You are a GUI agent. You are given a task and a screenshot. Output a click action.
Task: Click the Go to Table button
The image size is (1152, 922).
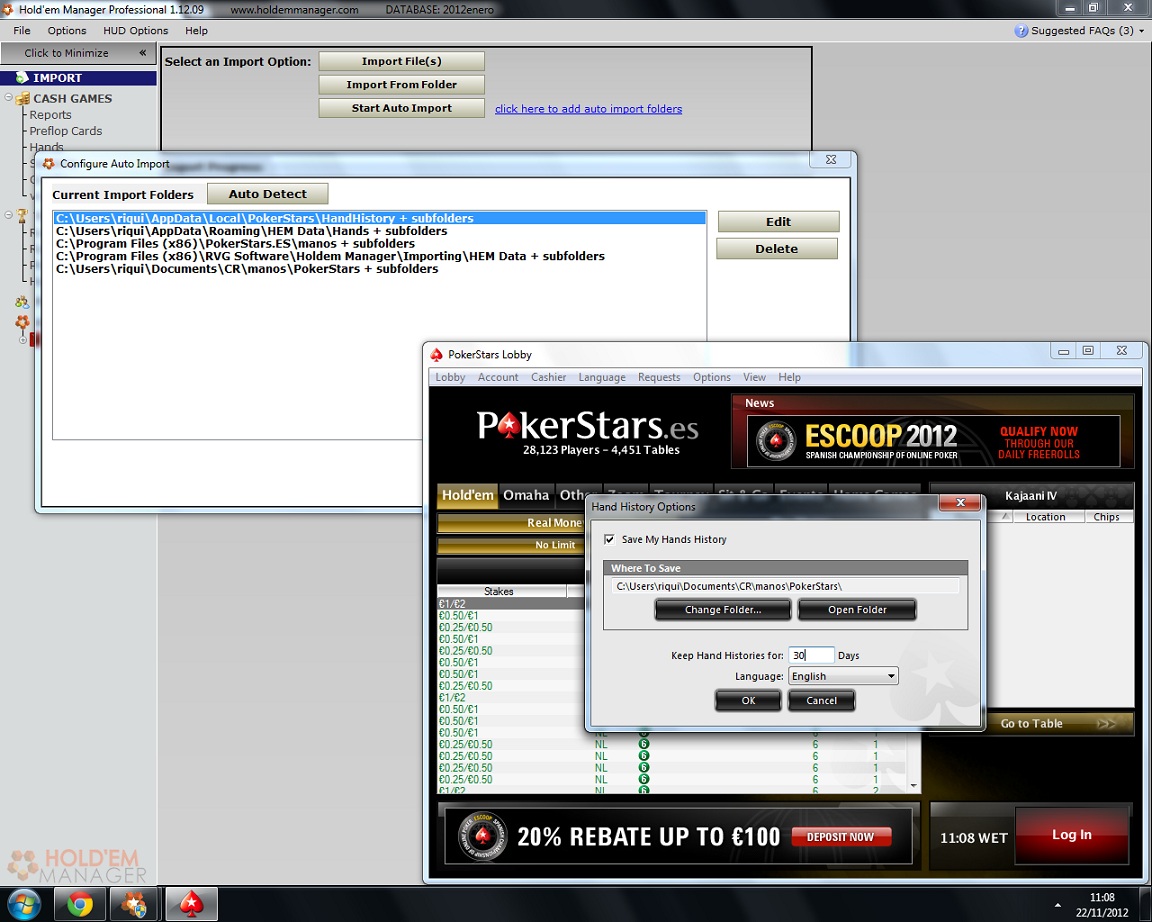[1031, 724]
